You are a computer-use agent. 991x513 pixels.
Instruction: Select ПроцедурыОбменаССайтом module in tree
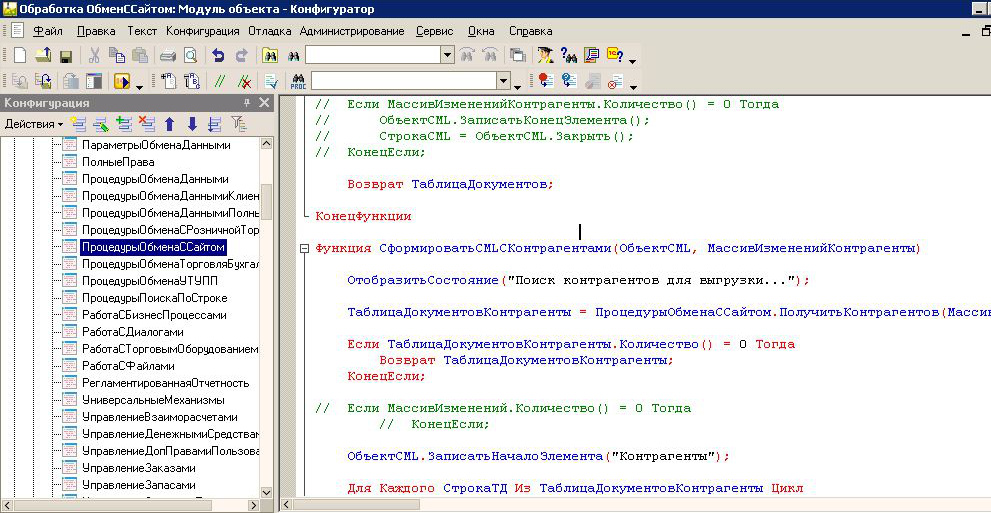click(x=154, y=246)
